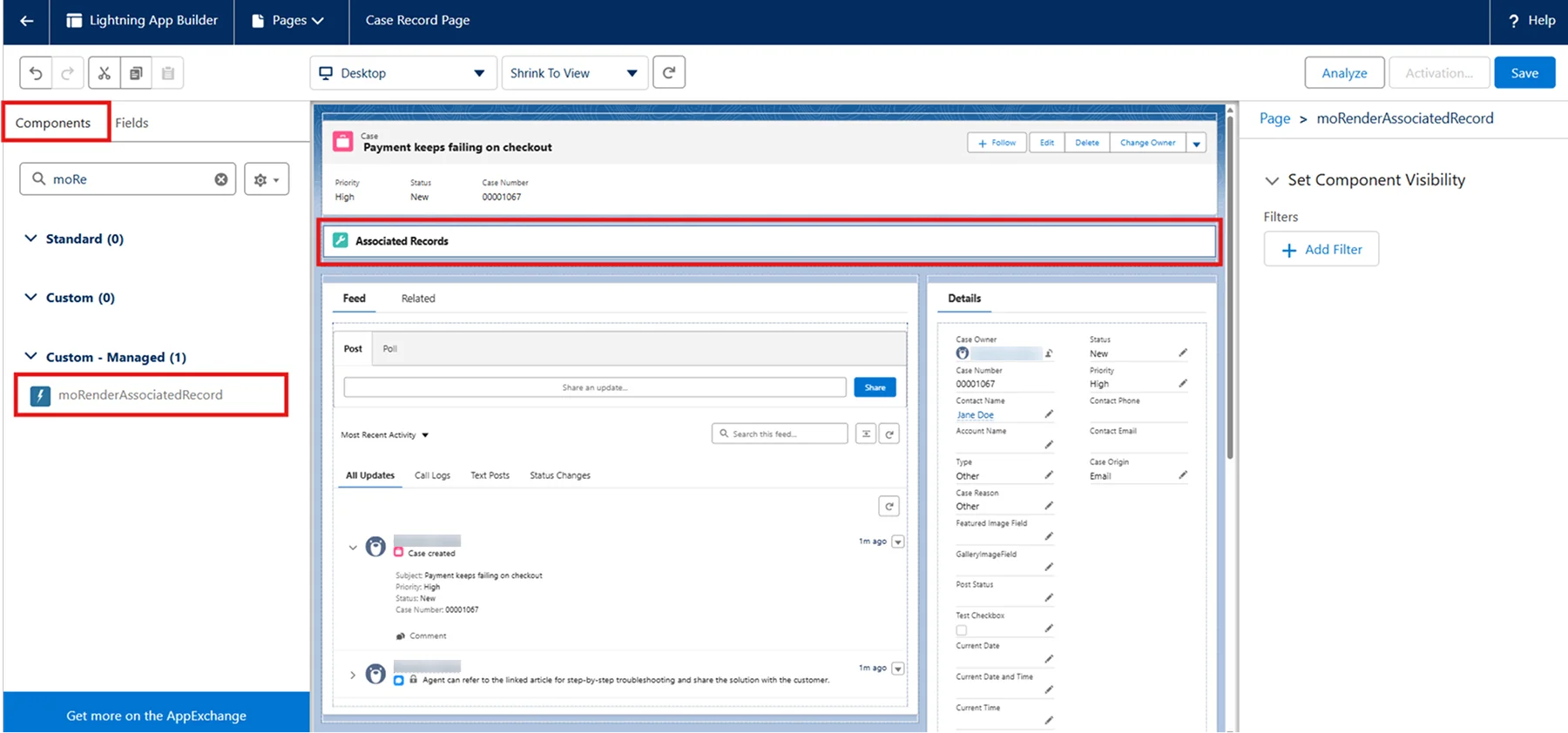Click the Analyze button

click(x=1344, y=73)
